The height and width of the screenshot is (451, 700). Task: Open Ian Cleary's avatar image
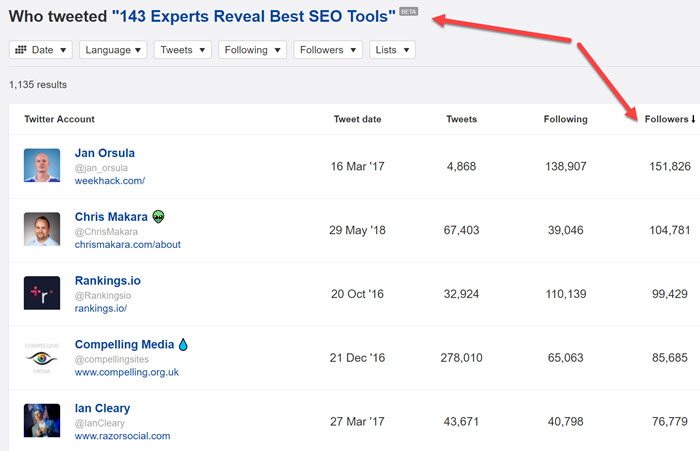point(42,421)
